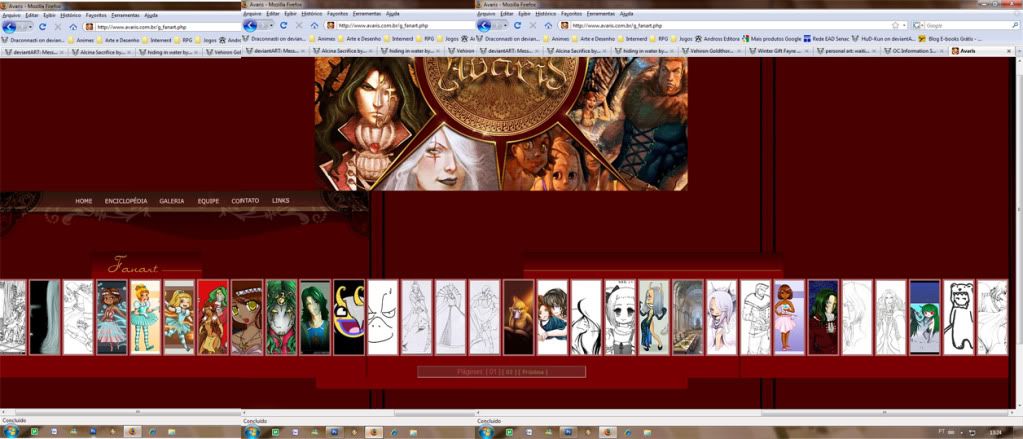Open CONTATO link in site navigation

pos(245,201)
